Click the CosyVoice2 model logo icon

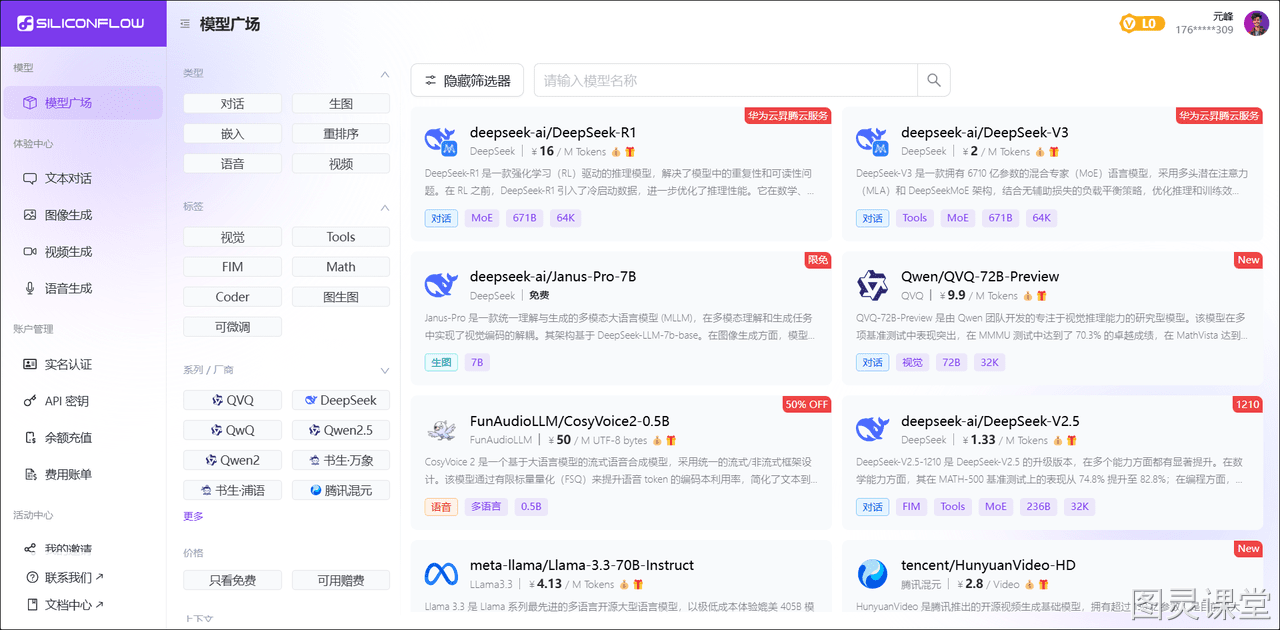point(441,430)
